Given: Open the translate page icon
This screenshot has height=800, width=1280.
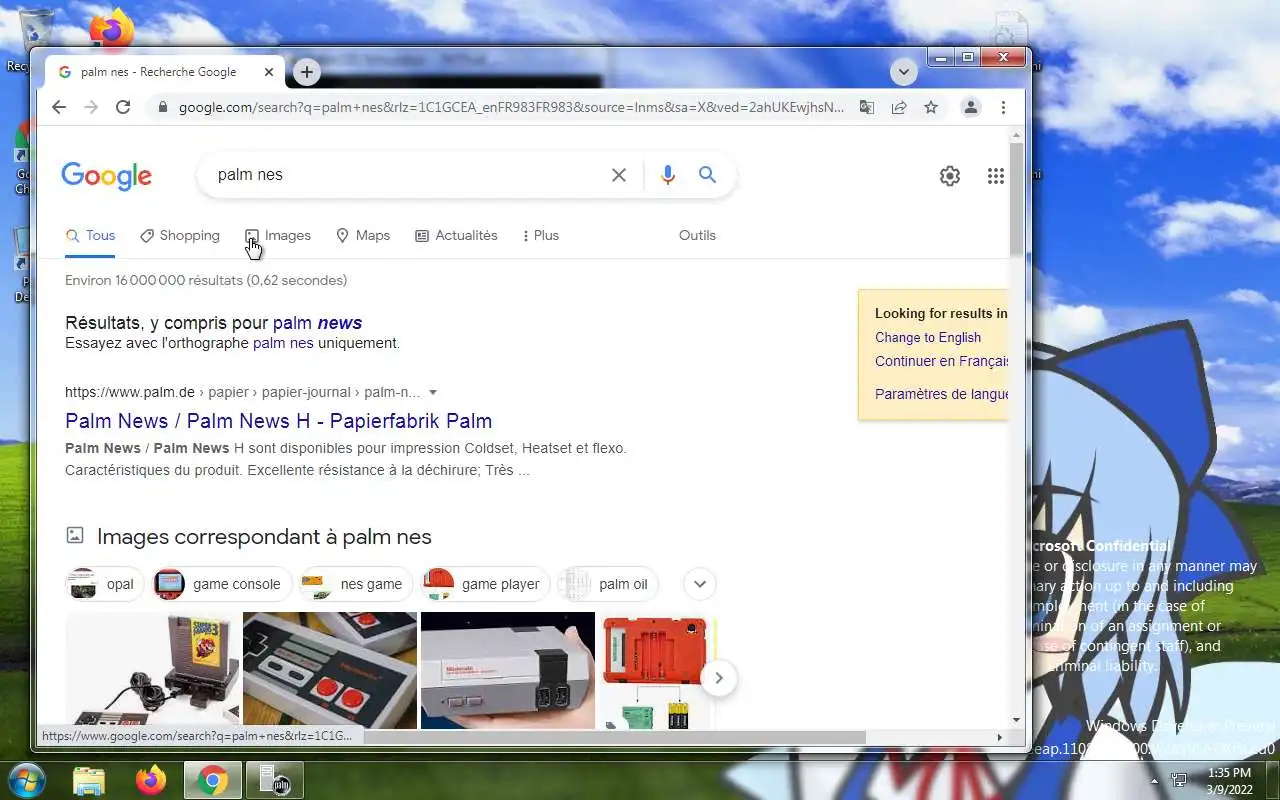Looking at the screenshot, I should tap(867, 107).
